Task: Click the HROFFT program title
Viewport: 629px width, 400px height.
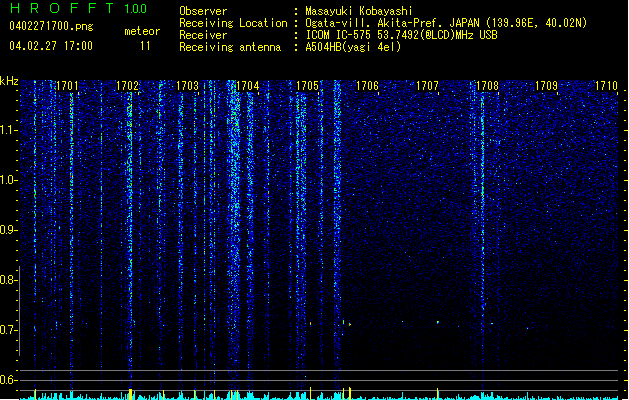Action: tap(62, 8)
